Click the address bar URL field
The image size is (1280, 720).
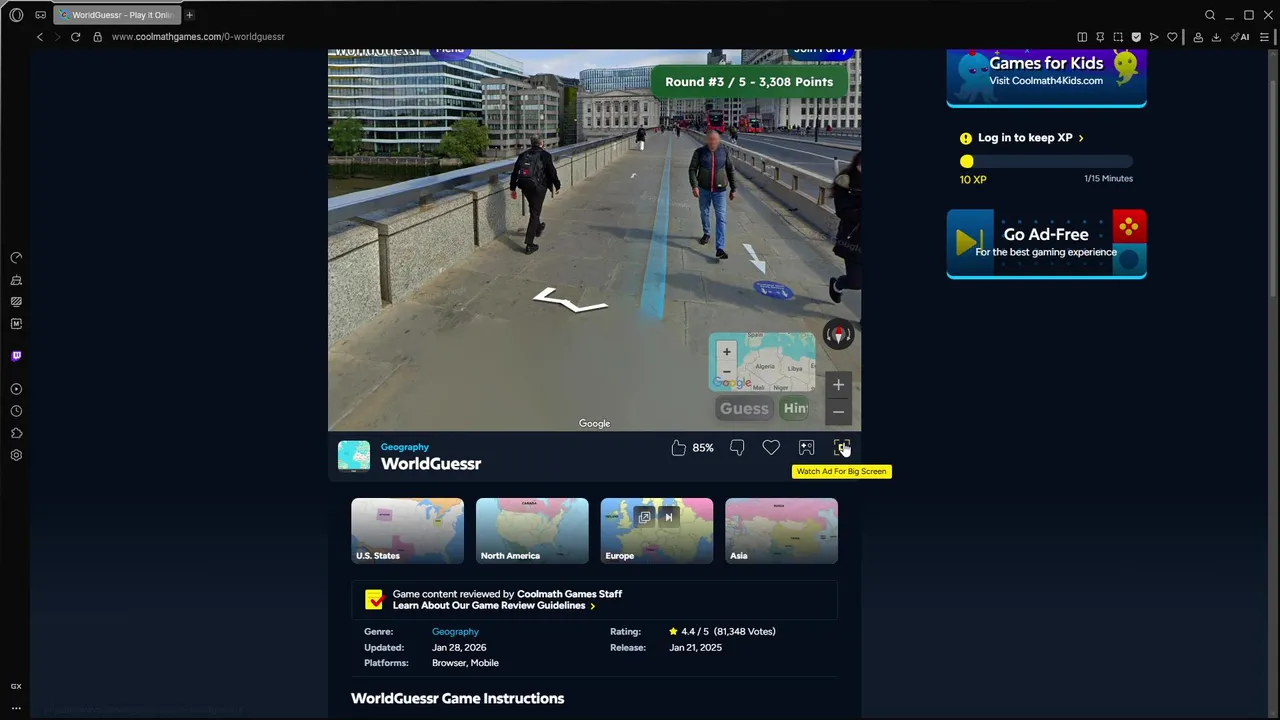198,37
